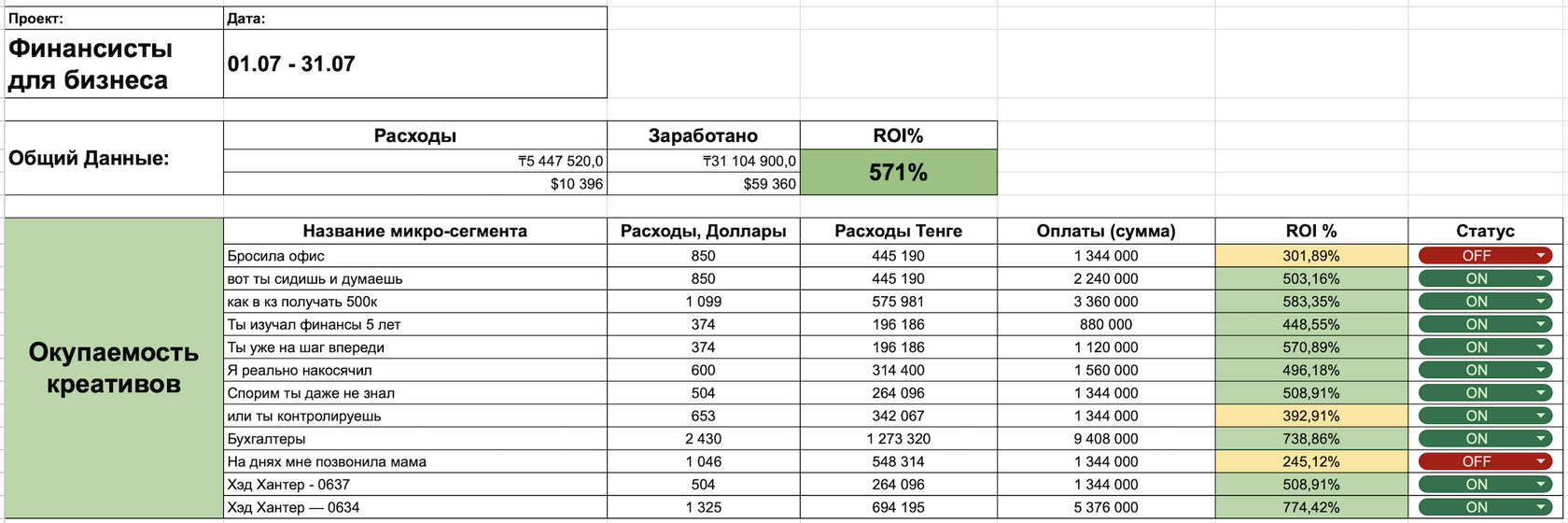1568x523 pixels.
Task: Open status dropdown for или ты контролируешь row
Action: [1485, 416]
